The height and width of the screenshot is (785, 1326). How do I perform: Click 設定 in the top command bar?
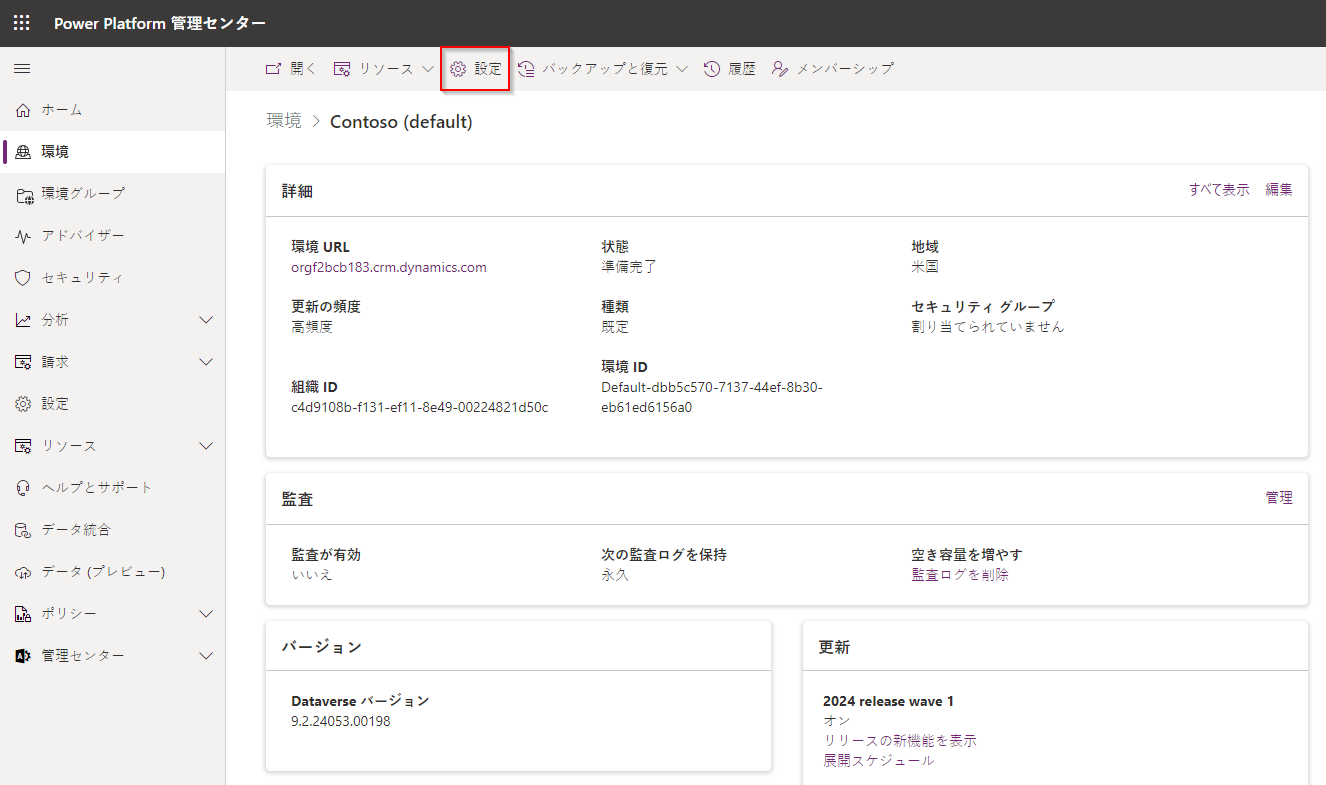tap(476, 69)
